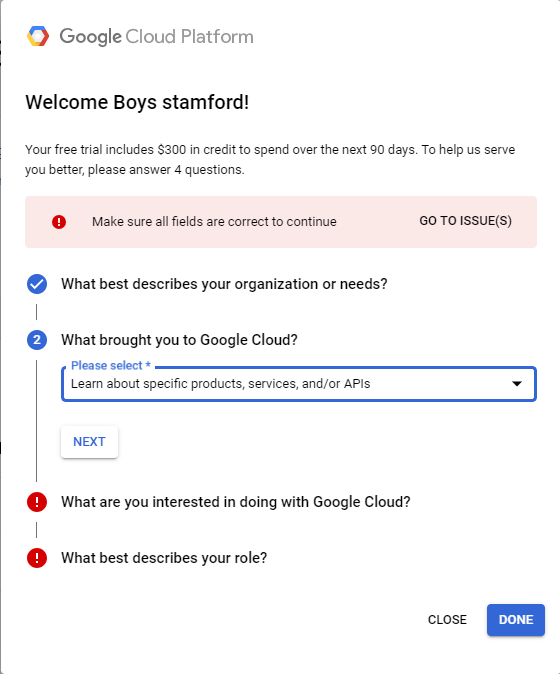The image size is (560, 674).
Task: Click the CLOSE button
Action: 447,620
